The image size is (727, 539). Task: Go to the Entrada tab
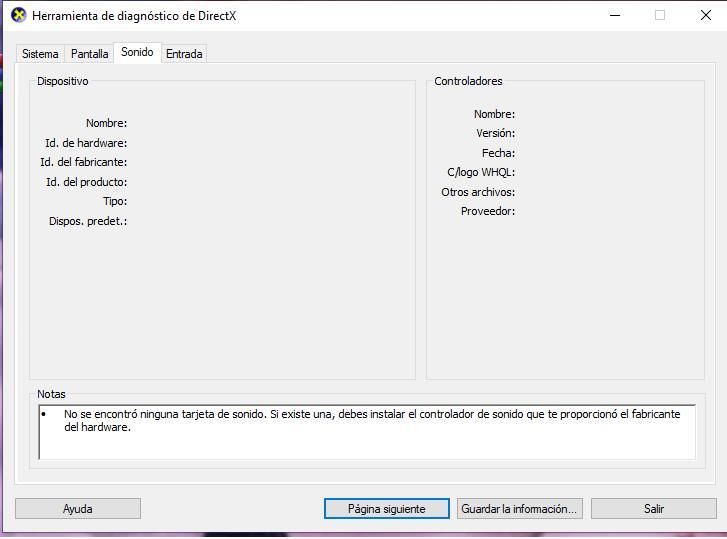184,54
